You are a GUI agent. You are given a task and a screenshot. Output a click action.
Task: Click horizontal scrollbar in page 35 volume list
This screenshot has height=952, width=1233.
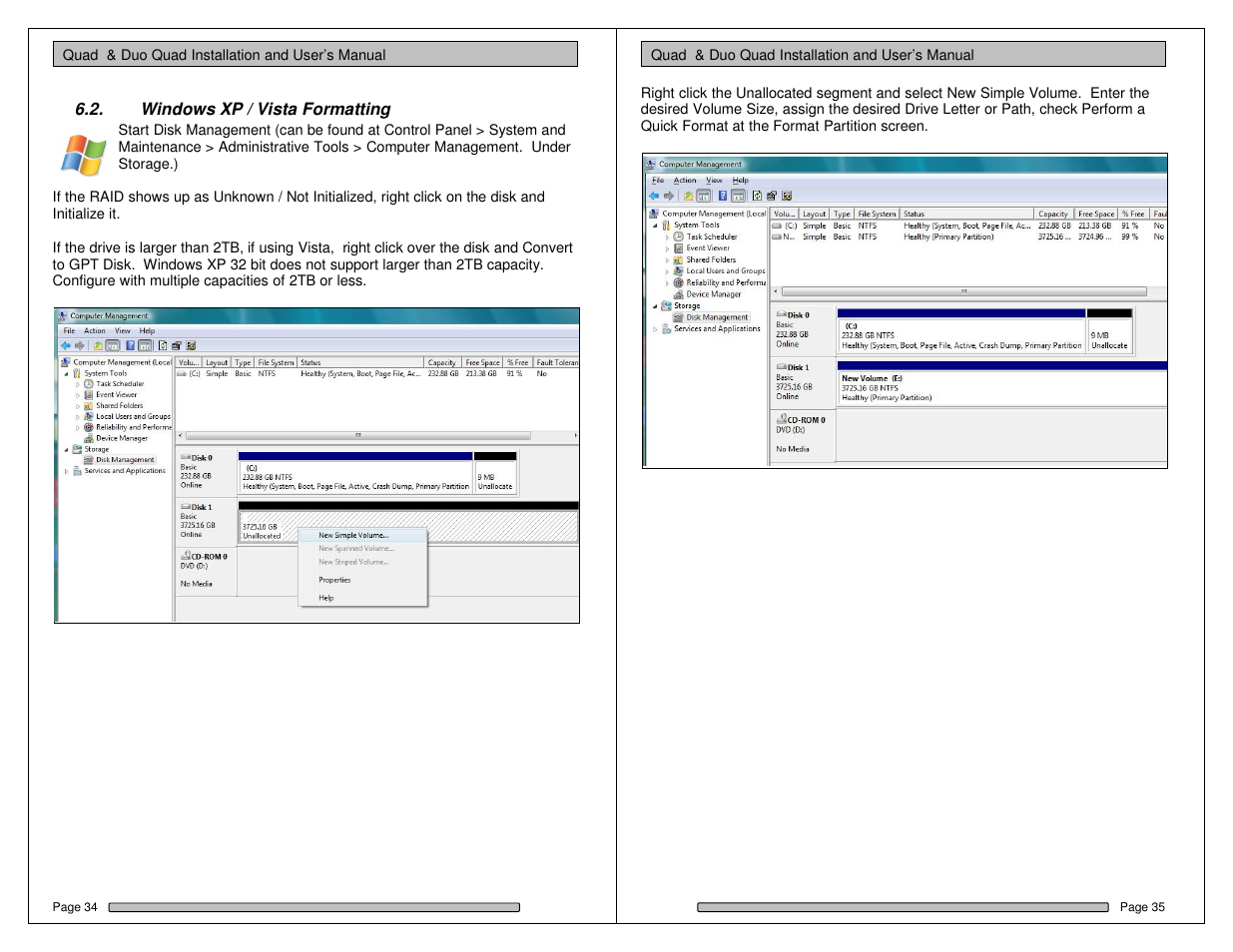(964, 291)
